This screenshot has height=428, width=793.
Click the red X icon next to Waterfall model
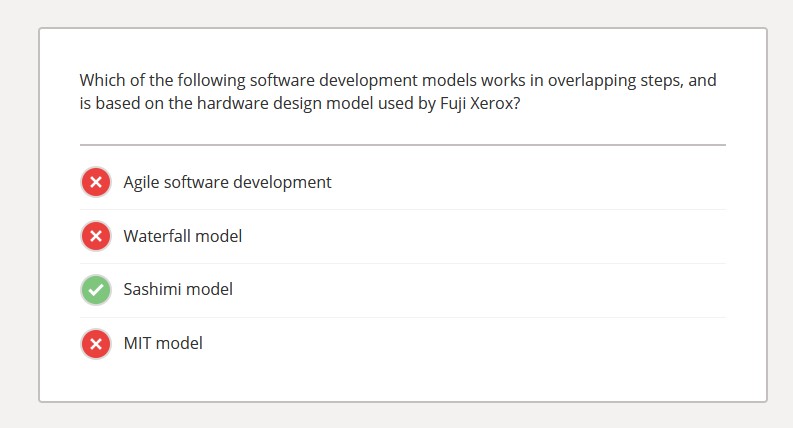pos(95,236)
